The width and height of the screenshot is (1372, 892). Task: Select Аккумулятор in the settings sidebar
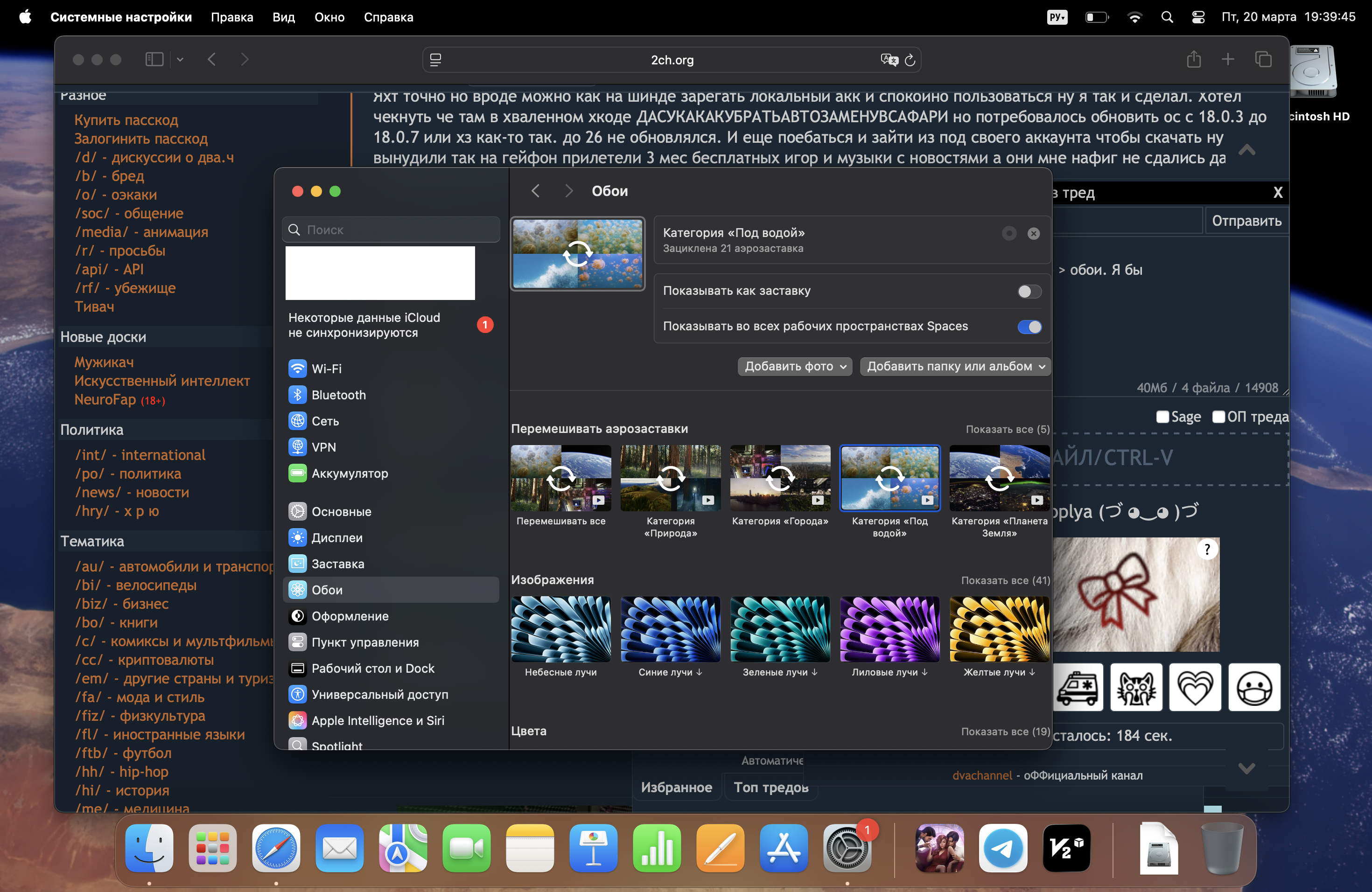(350, 473)
